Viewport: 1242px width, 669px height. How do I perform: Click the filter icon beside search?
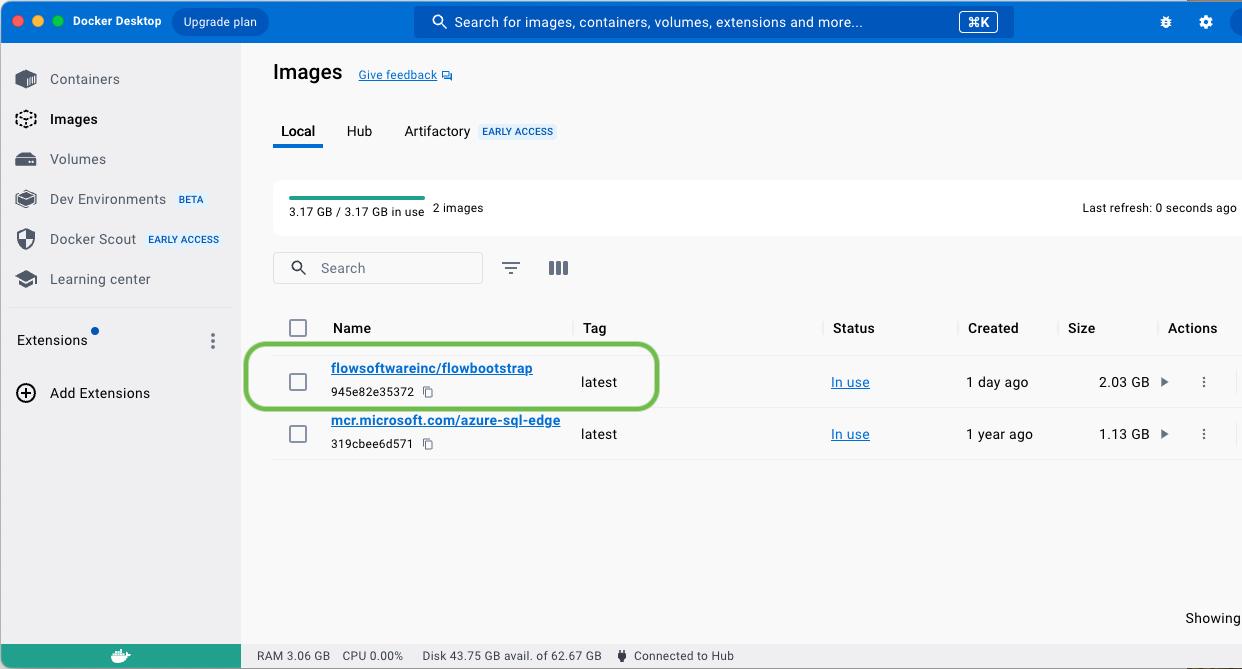pos(511,268)
